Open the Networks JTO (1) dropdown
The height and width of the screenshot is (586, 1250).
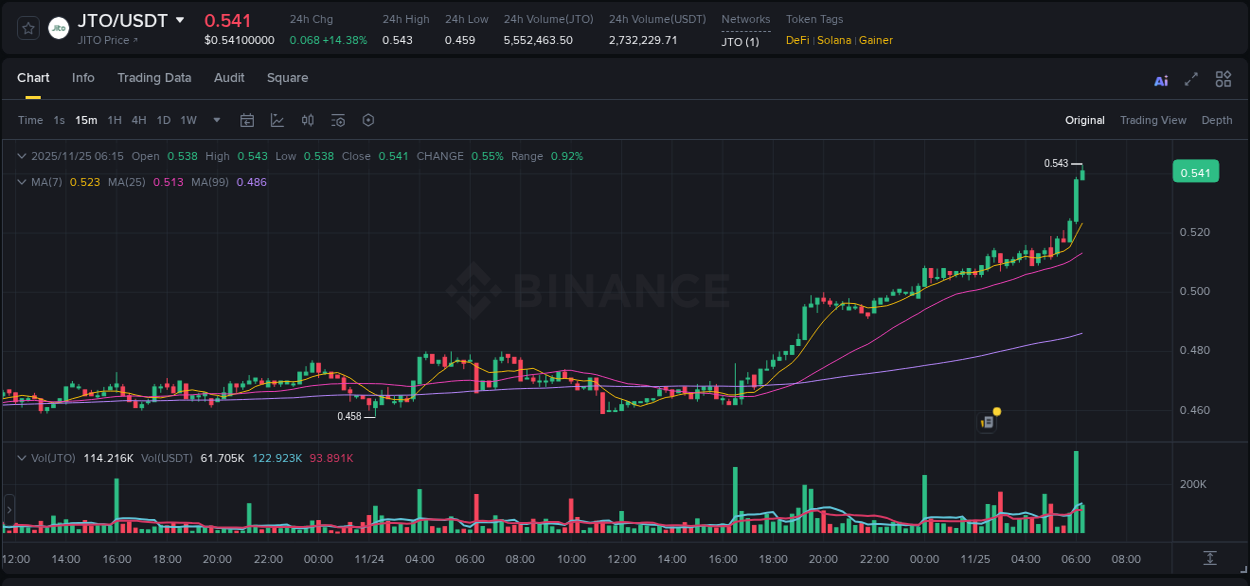740,42
